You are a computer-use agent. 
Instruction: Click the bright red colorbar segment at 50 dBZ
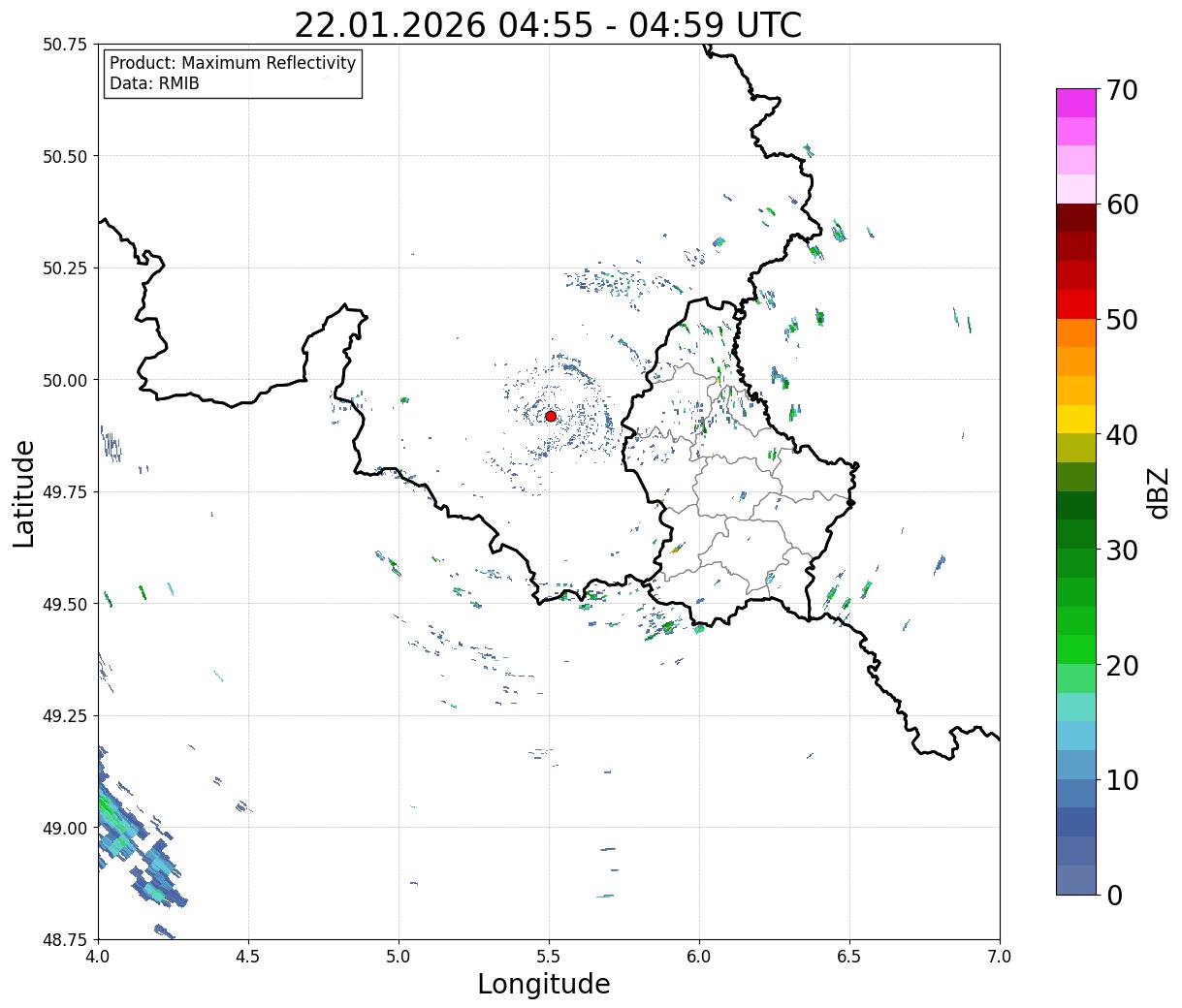[x=1076, y=304]
